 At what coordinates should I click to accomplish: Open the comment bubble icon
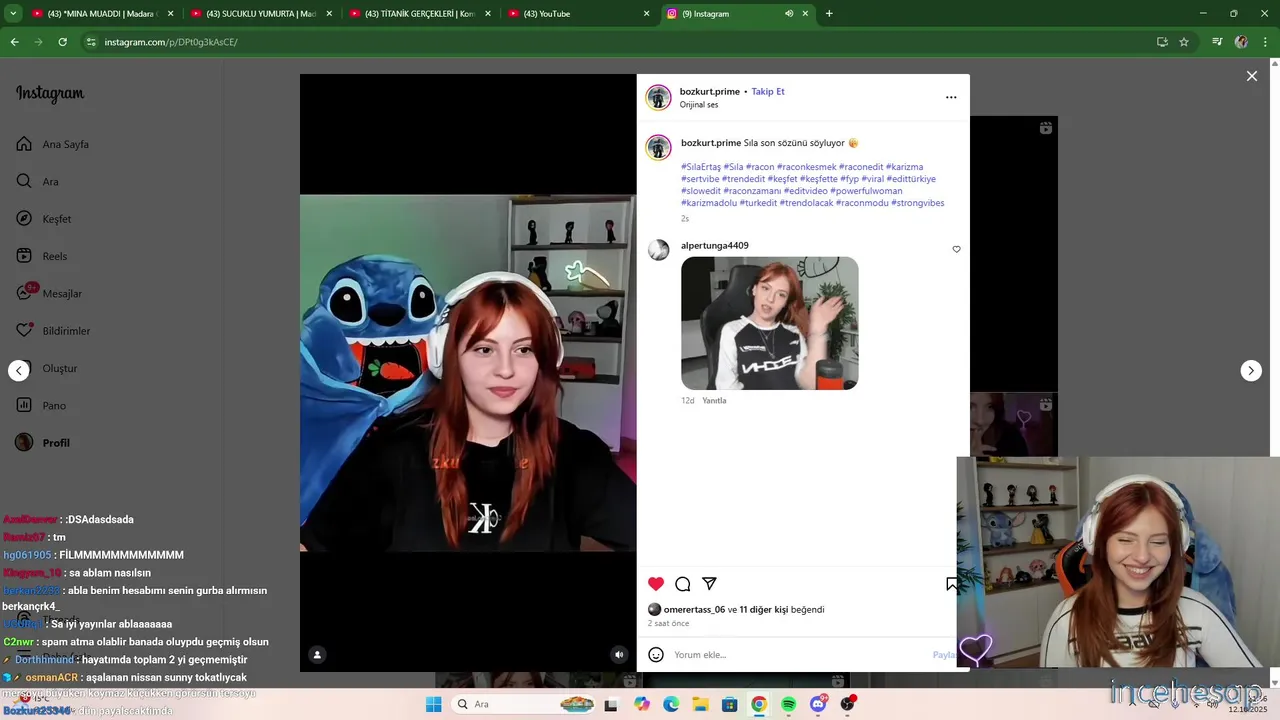coord(683,584)
